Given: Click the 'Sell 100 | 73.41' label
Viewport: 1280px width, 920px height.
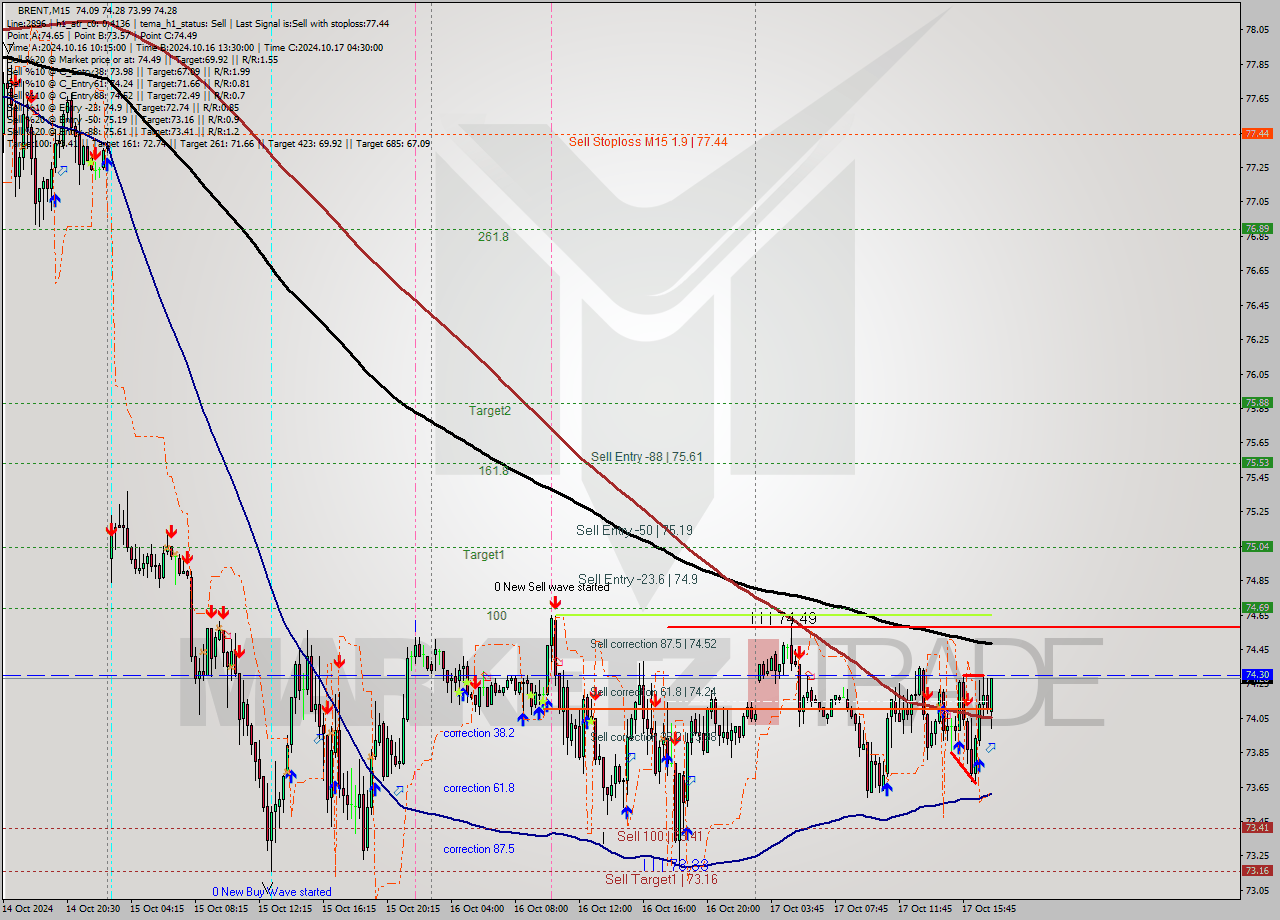Looking at the screenshot, I should tap(660, 836).
